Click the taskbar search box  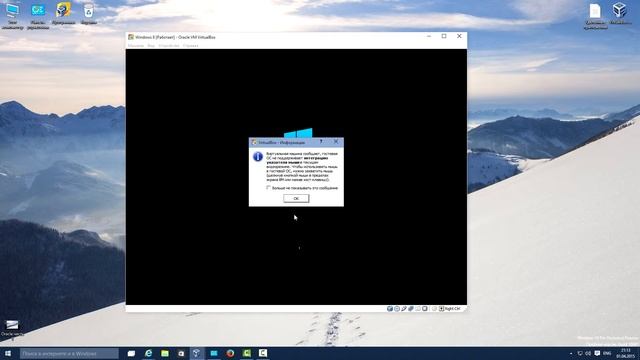pyautogui.click(x=69, y=353)
